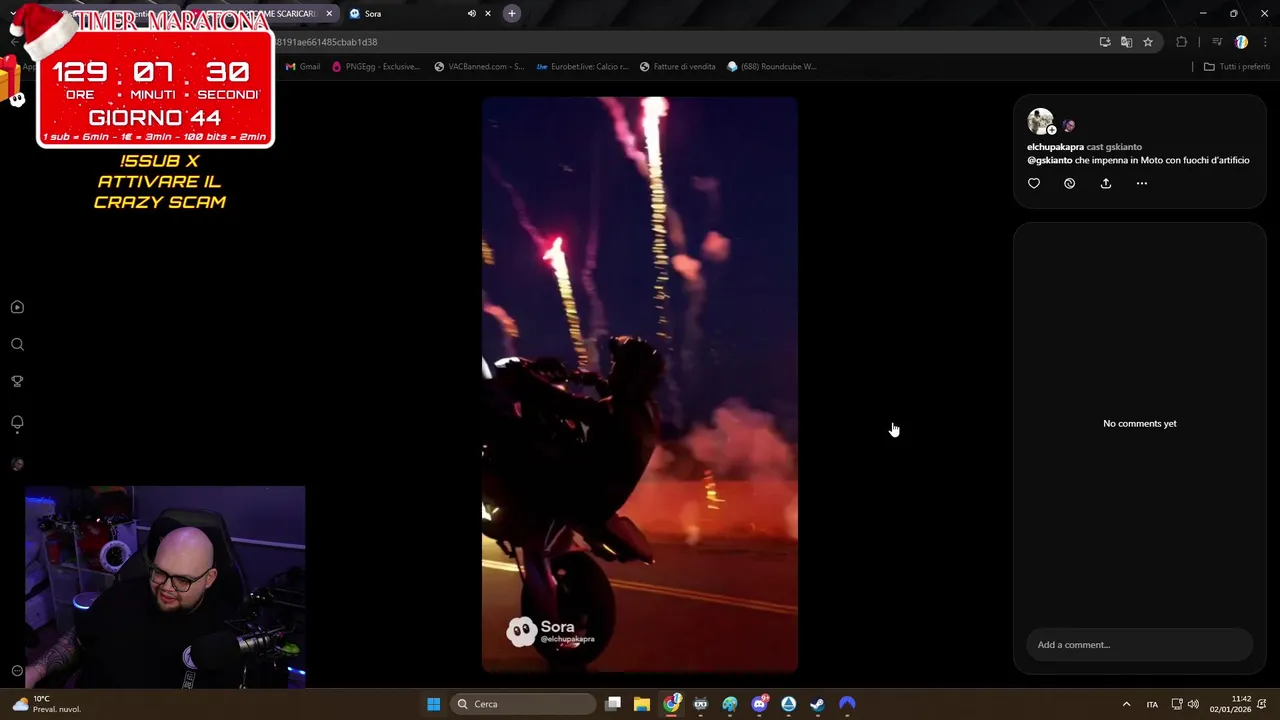1280x720 pixels.
Task: Open the sailboat app icon in the taskbar
Action: (789, 704)
